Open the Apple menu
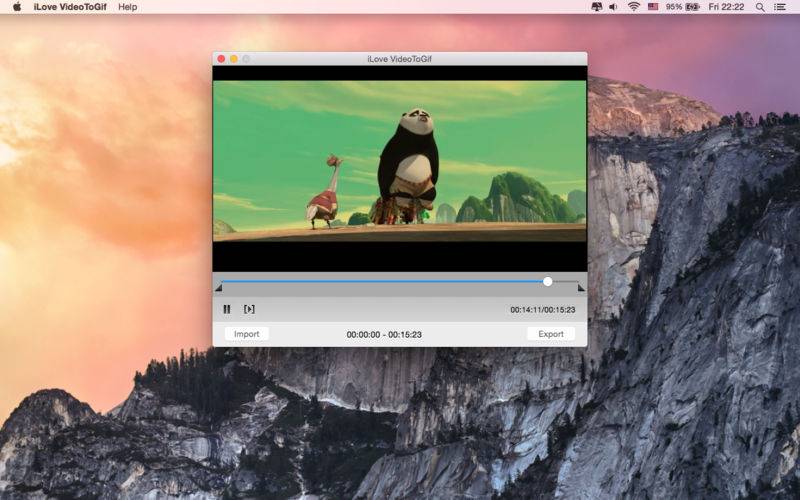Viewport: 800px width, 500px height. 17,7
